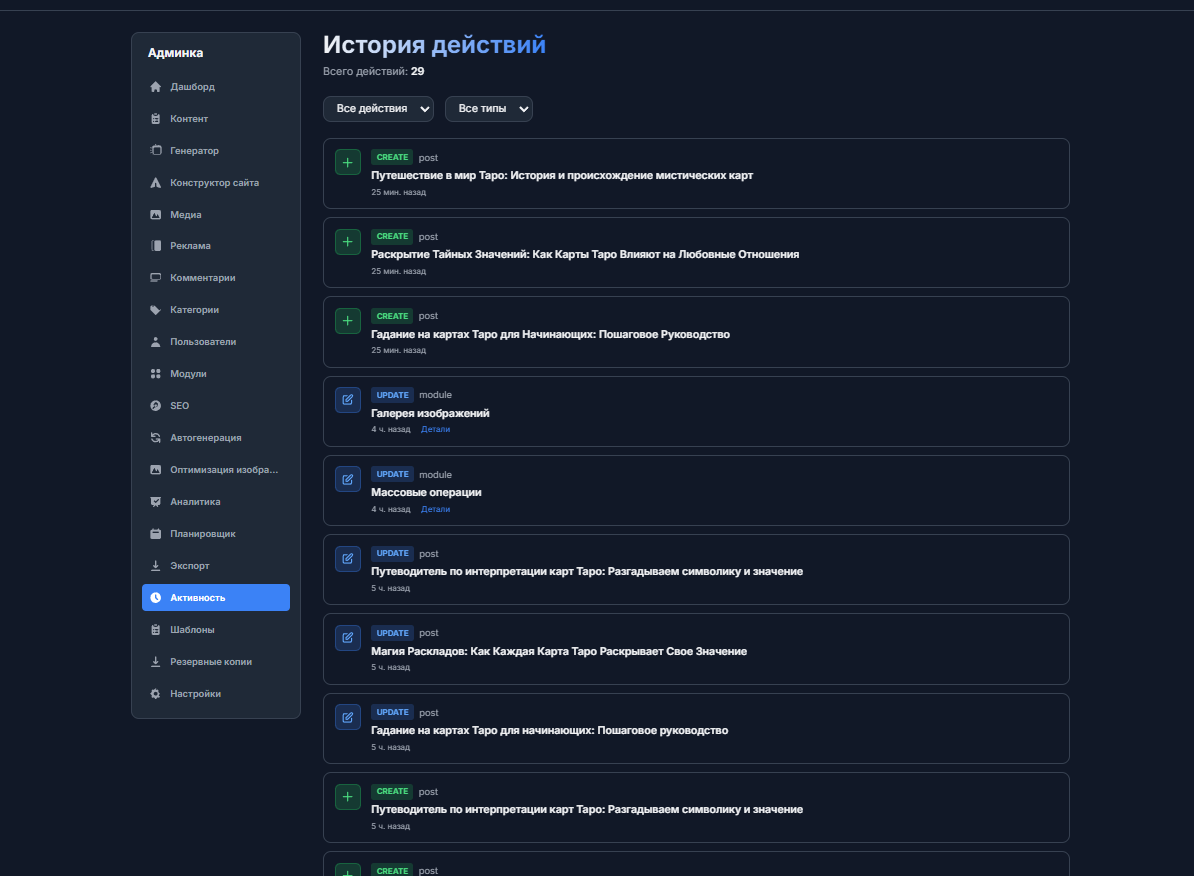This screenshot has width=1194, height=876.
Task: Click the SEO icon in sidebar
Action: pos(155,406)
